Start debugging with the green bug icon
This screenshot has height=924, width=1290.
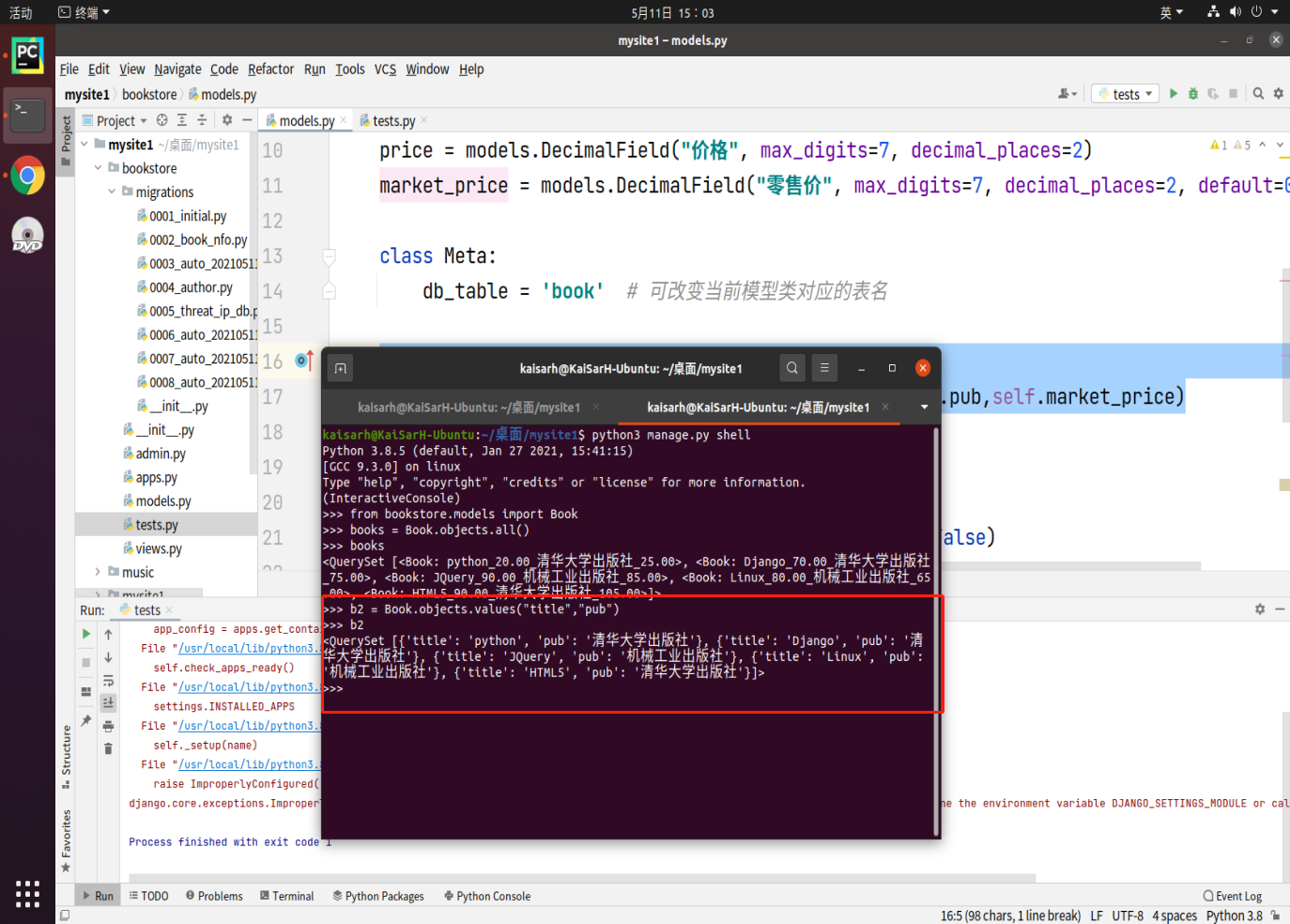click(x=1193, y=94)
